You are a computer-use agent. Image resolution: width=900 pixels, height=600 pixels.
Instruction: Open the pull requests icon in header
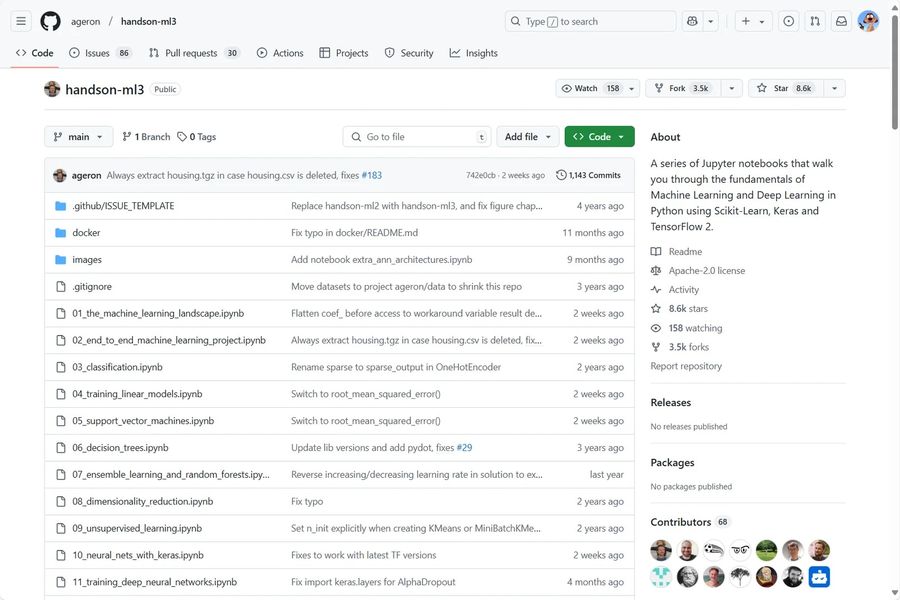click(815, 21)
